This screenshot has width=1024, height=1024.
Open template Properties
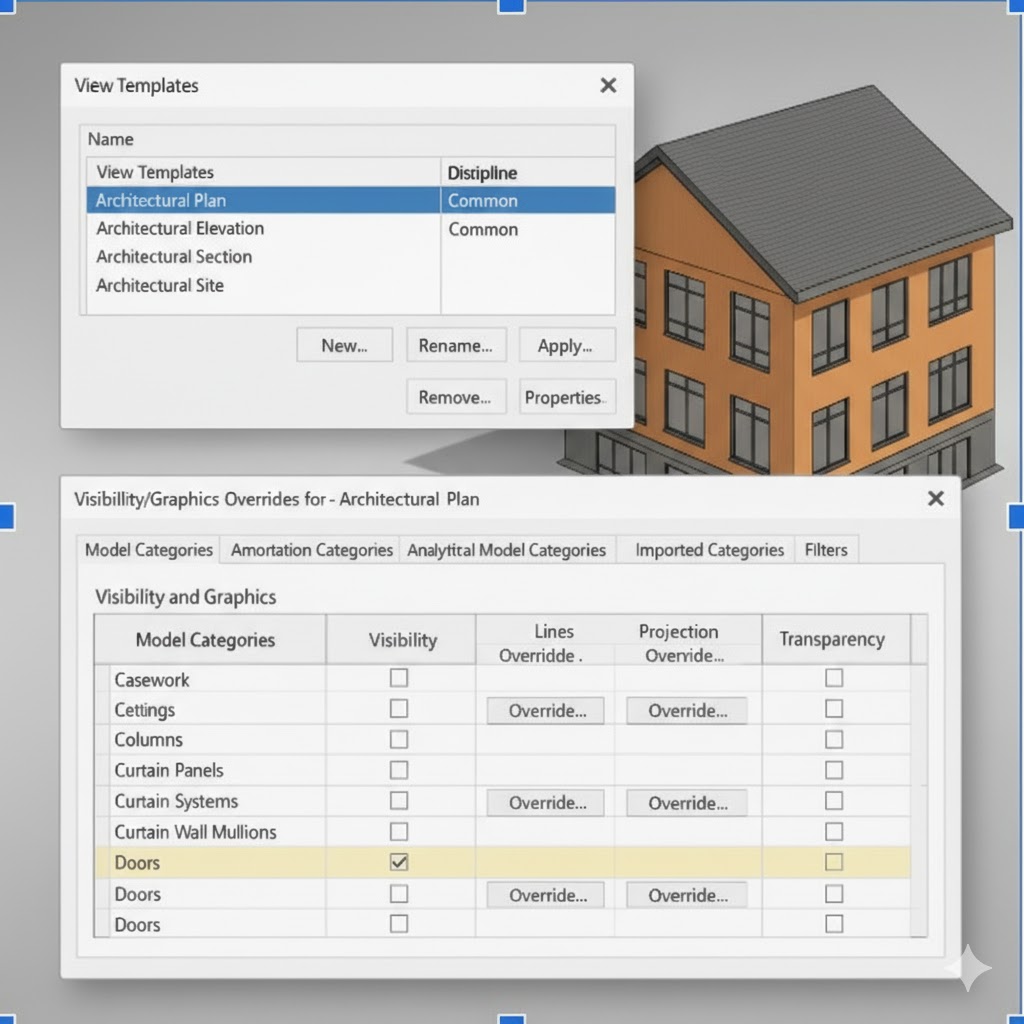point(564,397)
